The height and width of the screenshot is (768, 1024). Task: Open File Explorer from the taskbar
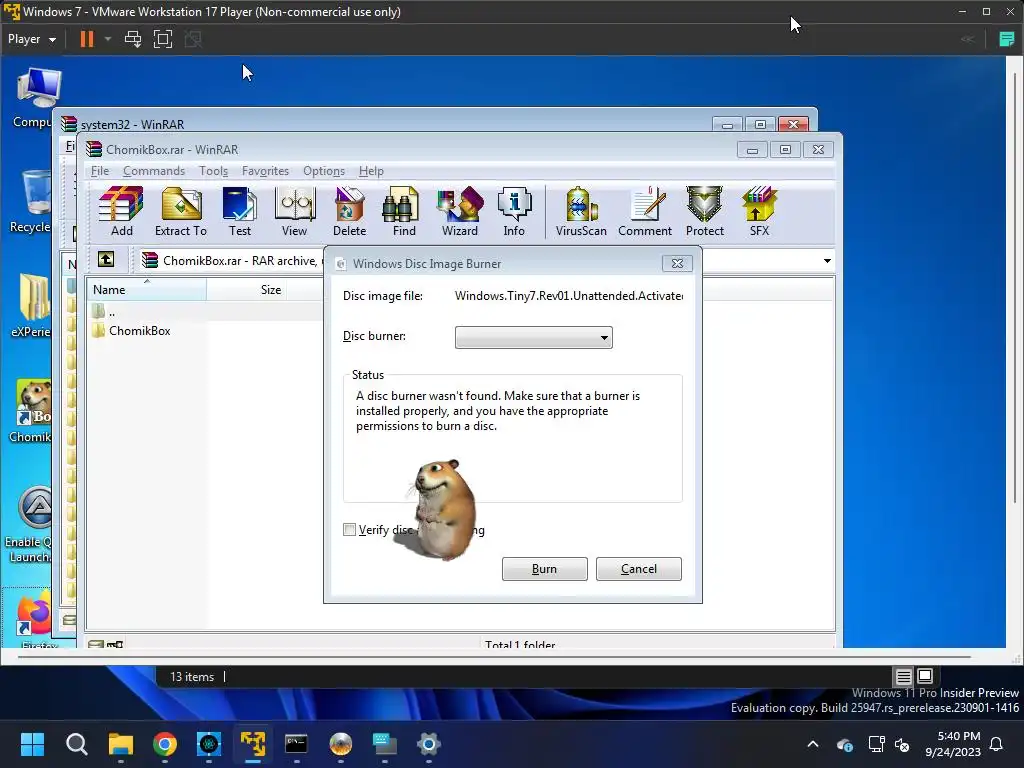coord(121,744)
